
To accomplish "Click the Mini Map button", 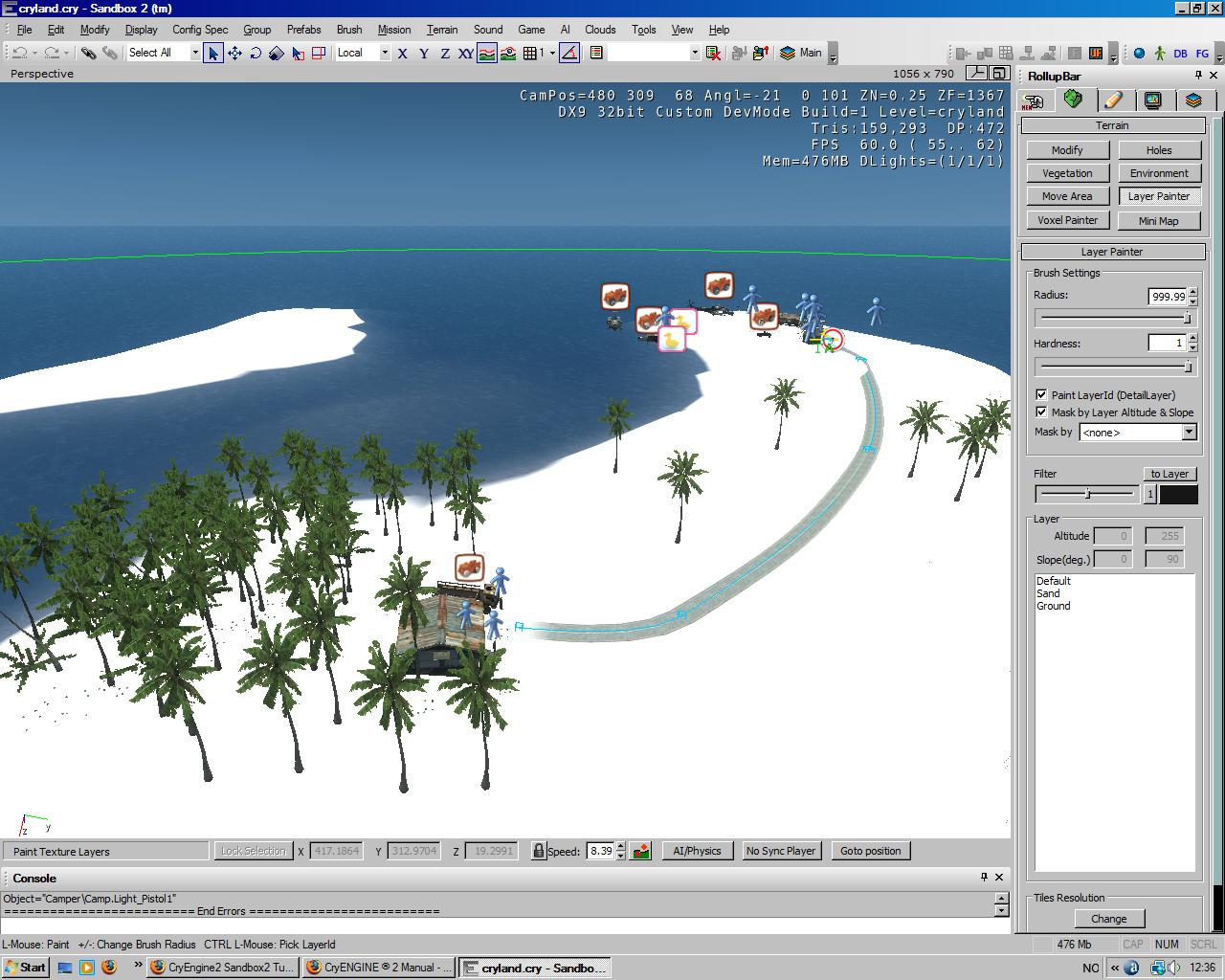I will (1159, 220).
